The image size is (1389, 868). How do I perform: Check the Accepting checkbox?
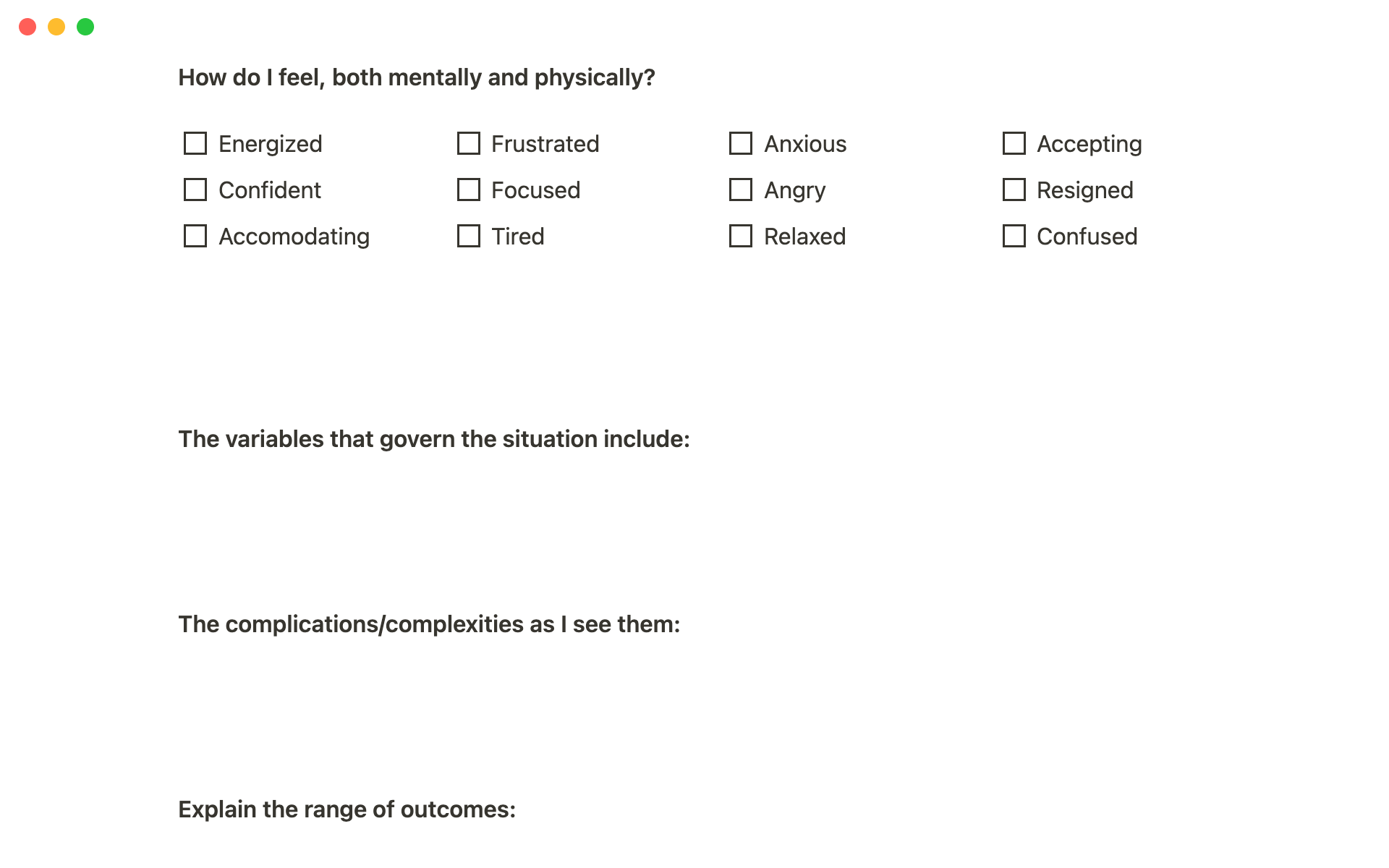tap(1014, 143)
